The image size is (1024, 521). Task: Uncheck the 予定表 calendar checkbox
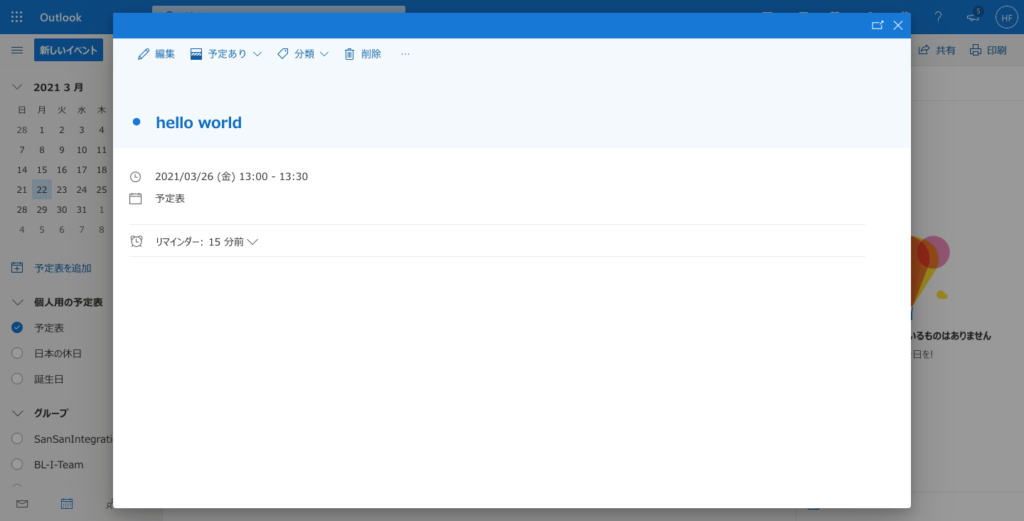pos(17,328)
